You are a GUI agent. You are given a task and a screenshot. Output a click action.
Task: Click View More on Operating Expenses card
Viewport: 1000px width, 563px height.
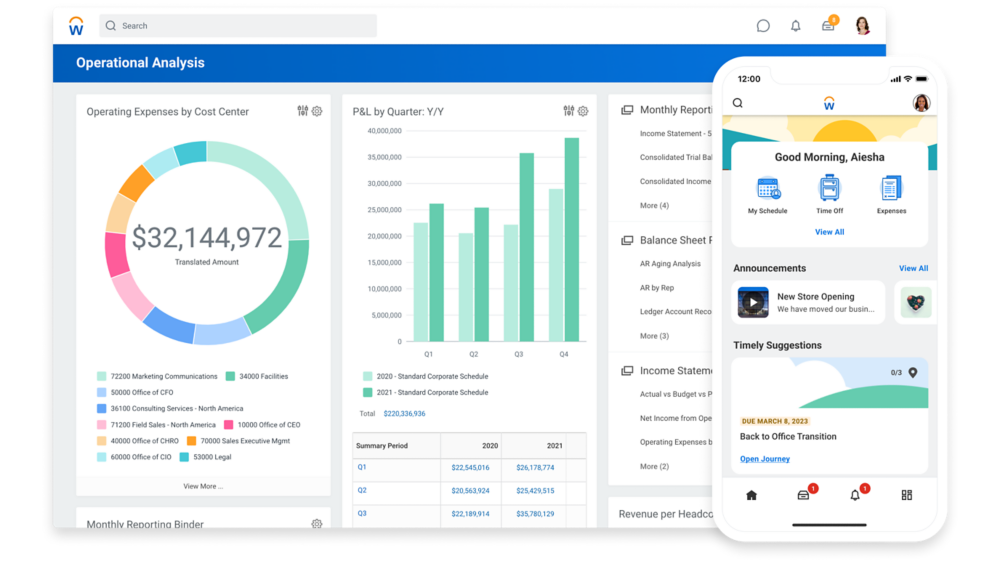(203, 486)
